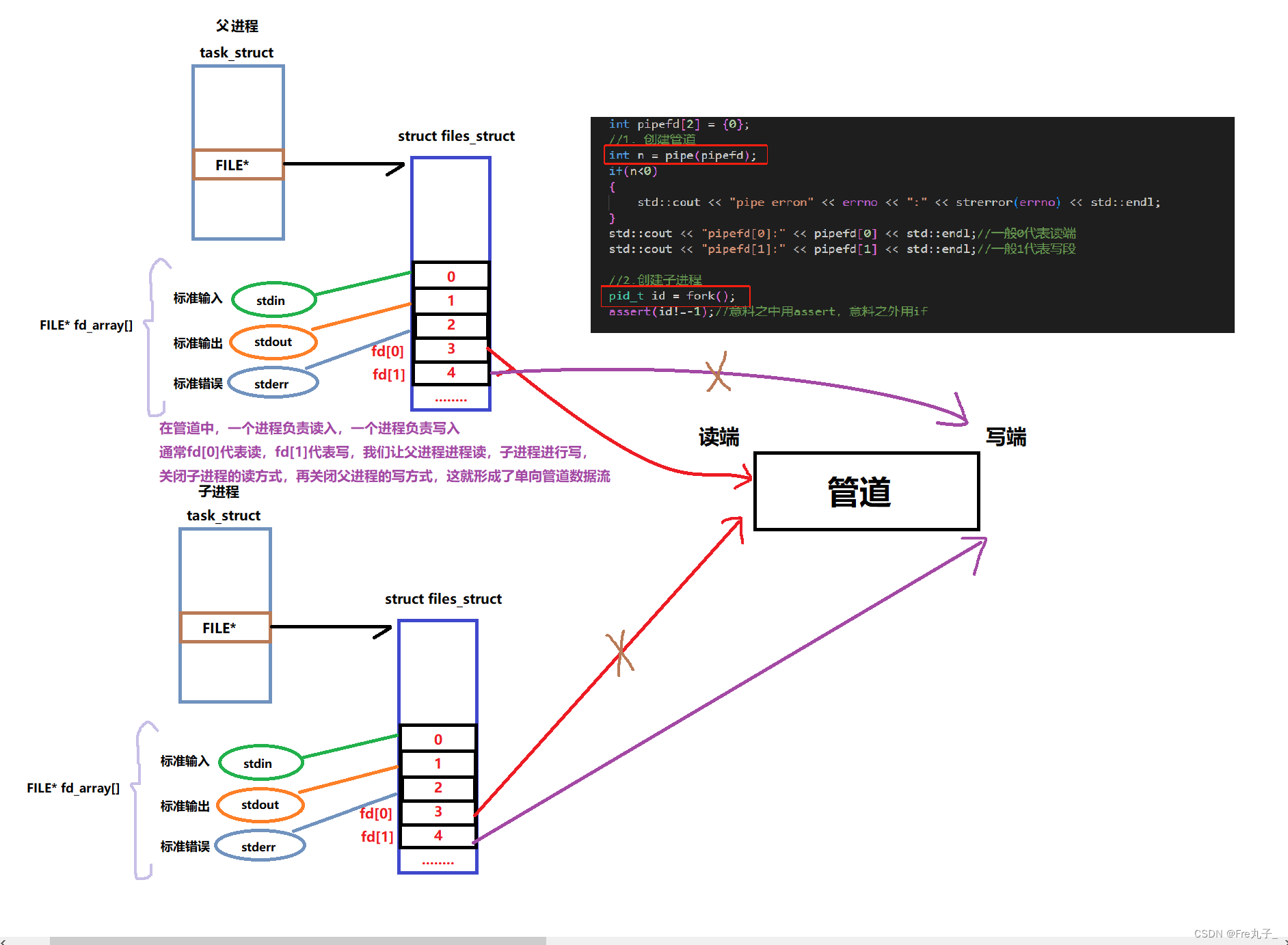
Task: Click the stdin ellipse in the 父进程 diagram
Action: pyautogui.click(x=274, y=300)
